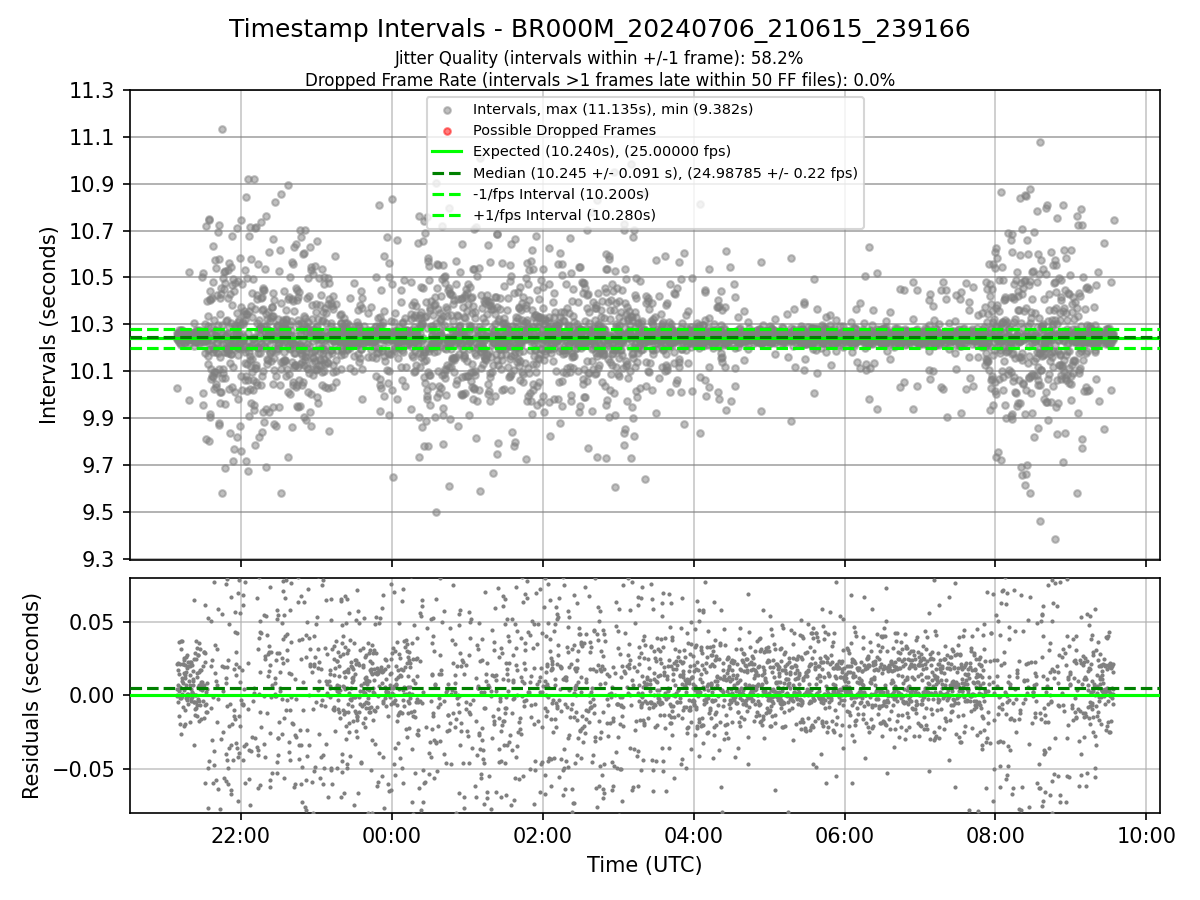
Task: Click the solid green line sample beside 'Expected'
Action: pyautogui.click(x=448, y=152)
